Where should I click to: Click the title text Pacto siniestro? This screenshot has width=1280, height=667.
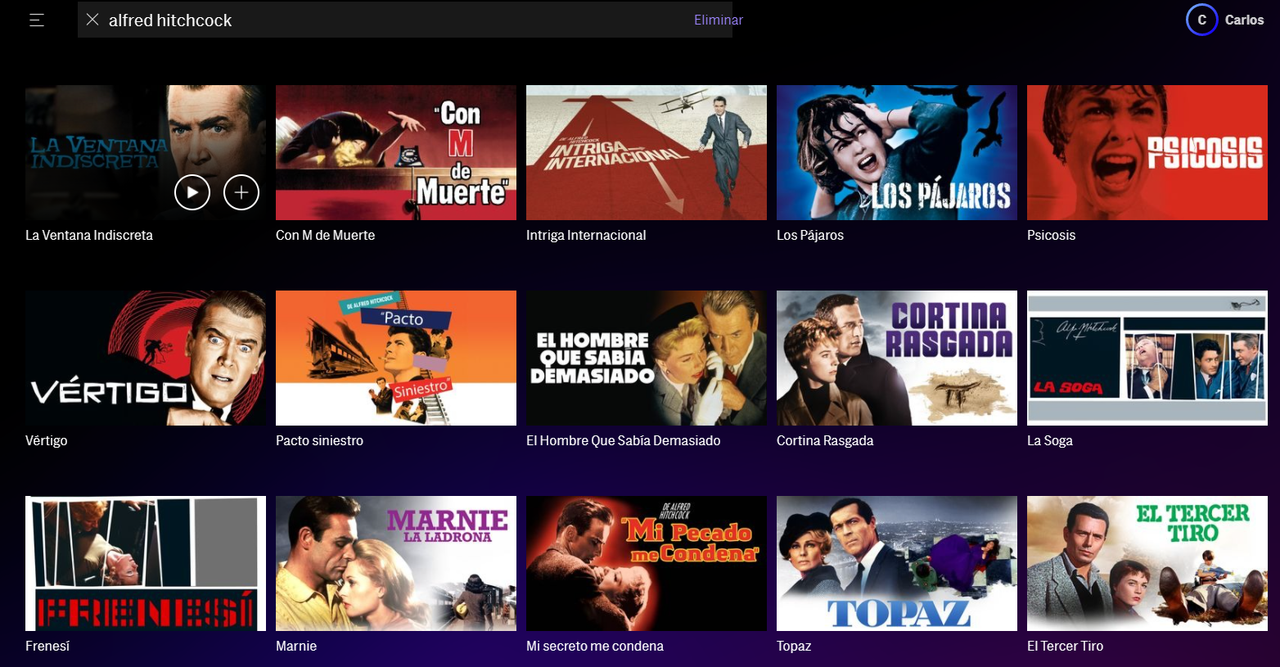(x=319, y=440)
